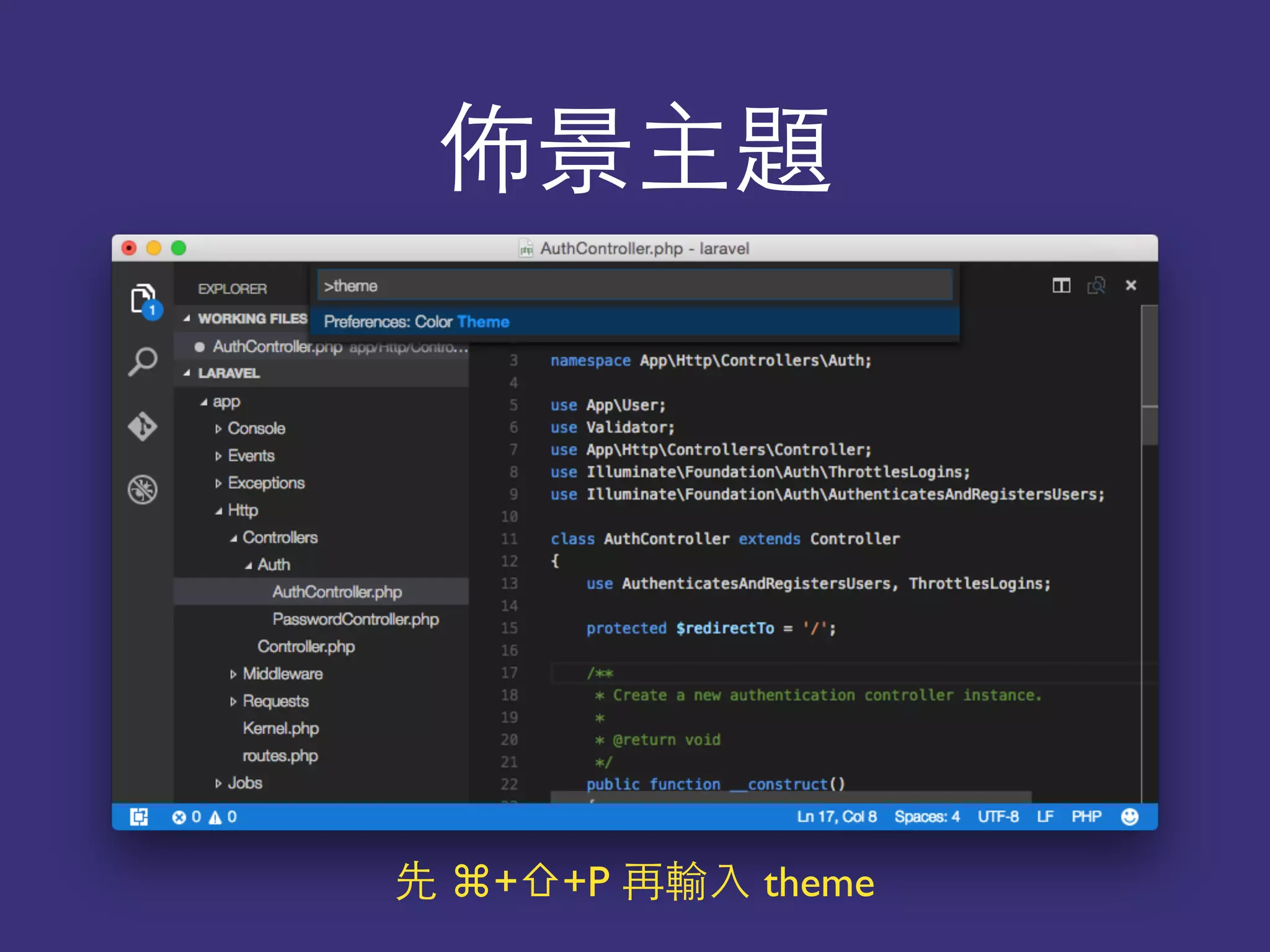This screenshot has height=952, width=1270.
Task: Click 'use App\User;' line in editor
Action: coord(608,405)
